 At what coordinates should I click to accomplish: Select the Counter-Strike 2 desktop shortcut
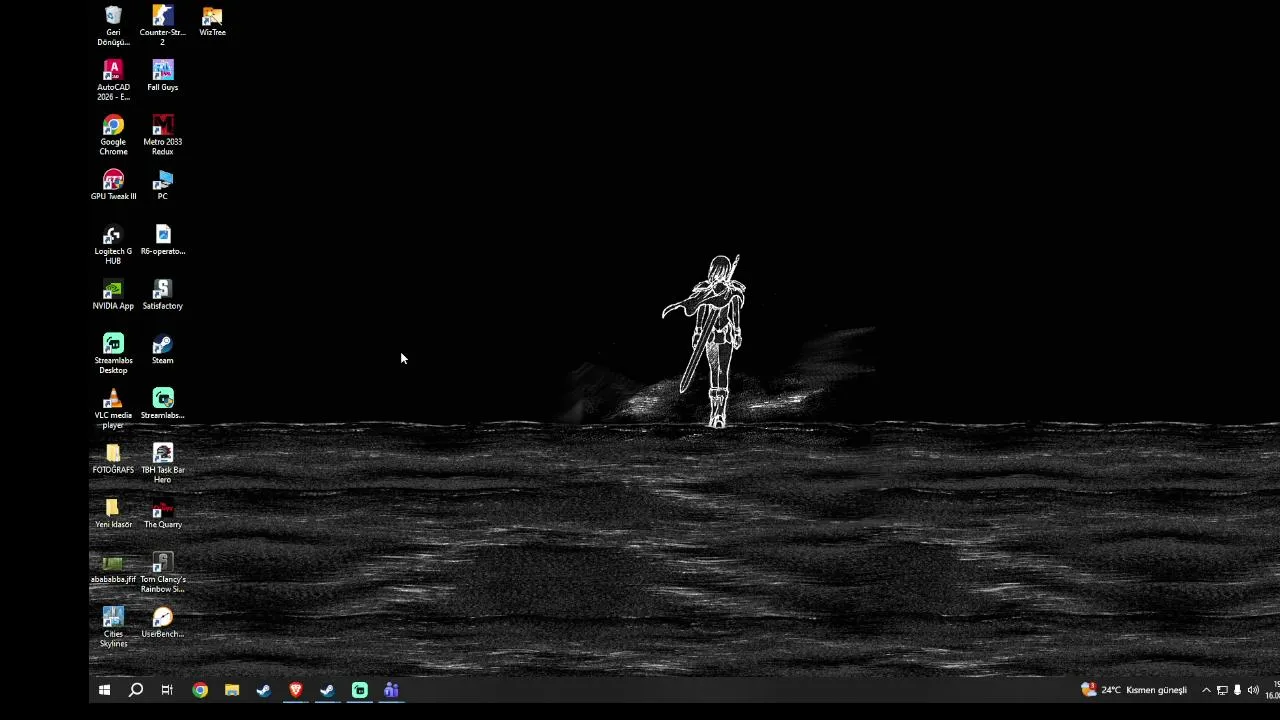click(x=162, y=25)
